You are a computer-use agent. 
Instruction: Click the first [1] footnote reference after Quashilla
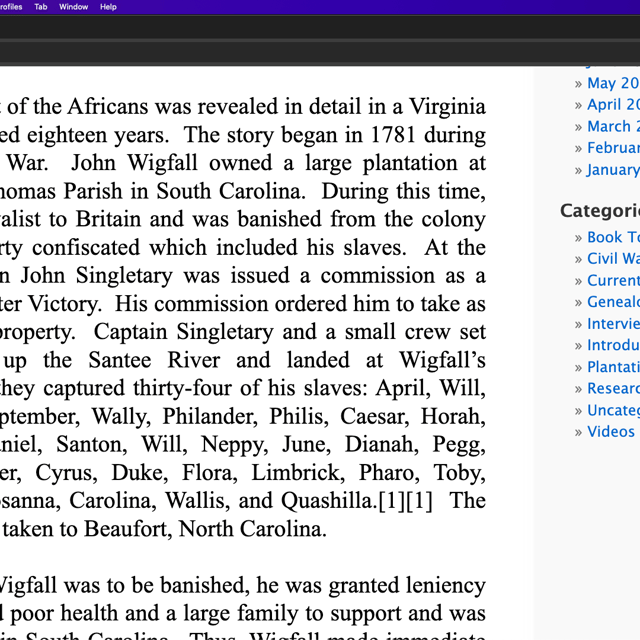[392, 501]
